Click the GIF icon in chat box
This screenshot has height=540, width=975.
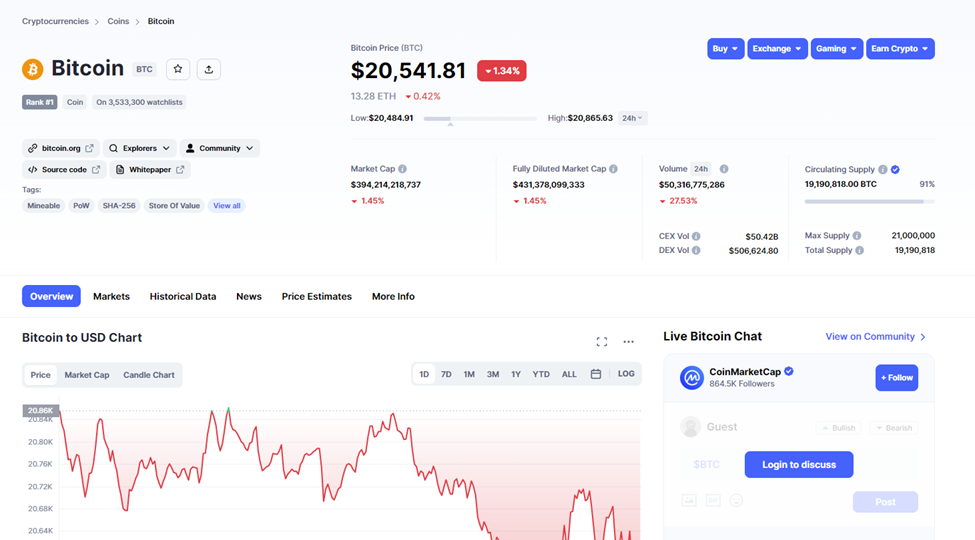[713, 500]
